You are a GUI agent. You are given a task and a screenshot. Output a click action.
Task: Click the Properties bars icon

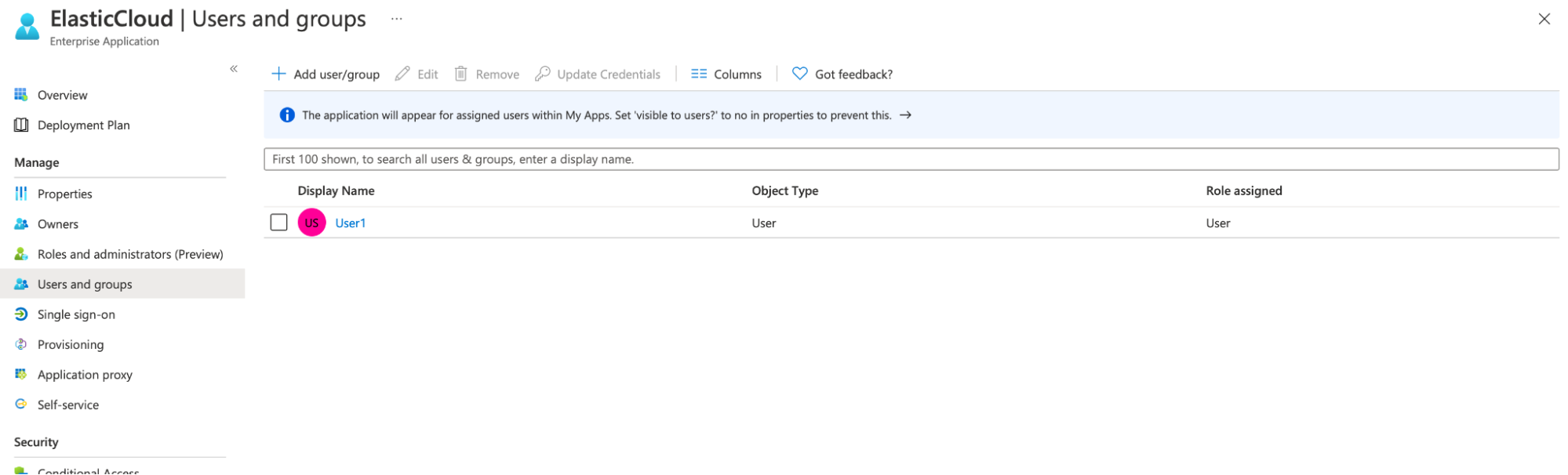21,194
